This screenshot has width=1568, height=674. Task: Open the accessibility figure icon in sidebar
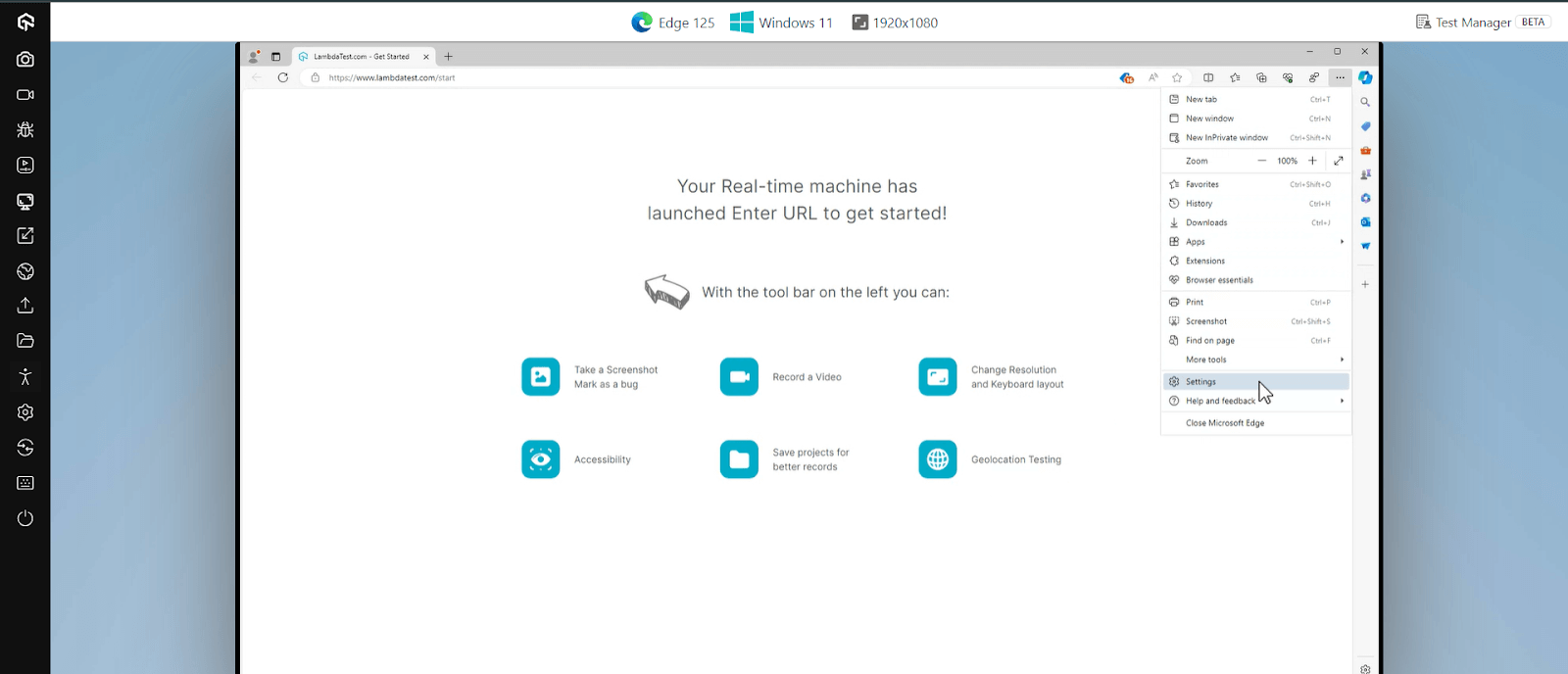pos(25,376)
